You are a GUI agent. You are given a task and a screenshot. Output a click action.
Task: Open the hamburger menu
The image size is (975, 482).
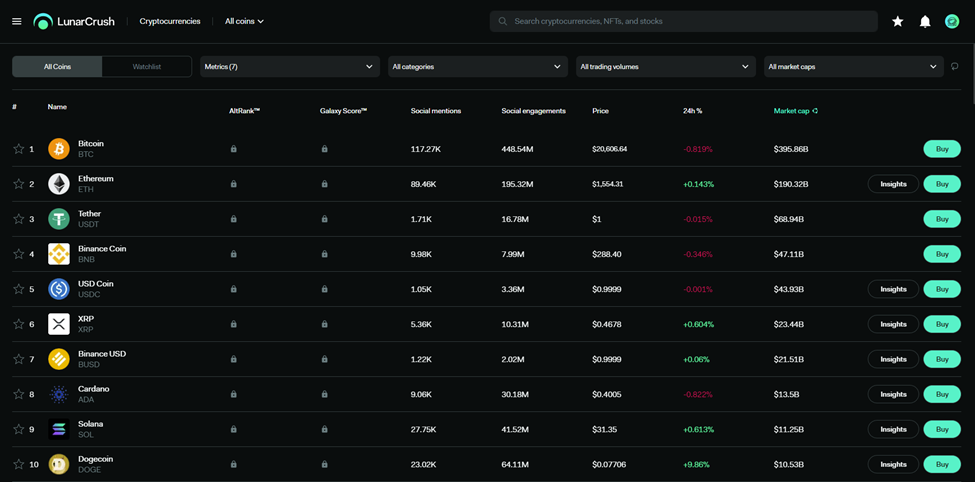point(17,21)
